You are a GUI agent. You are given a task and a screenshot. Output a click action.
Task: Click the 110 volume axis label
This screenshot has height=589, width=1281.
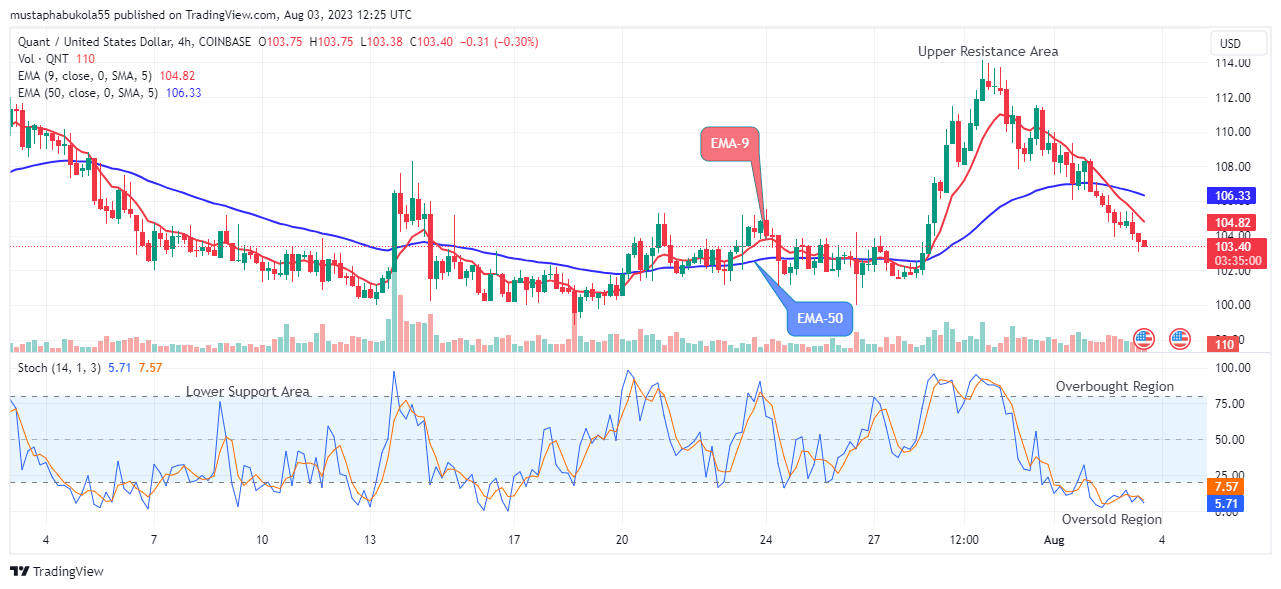tap(1225, 345)
